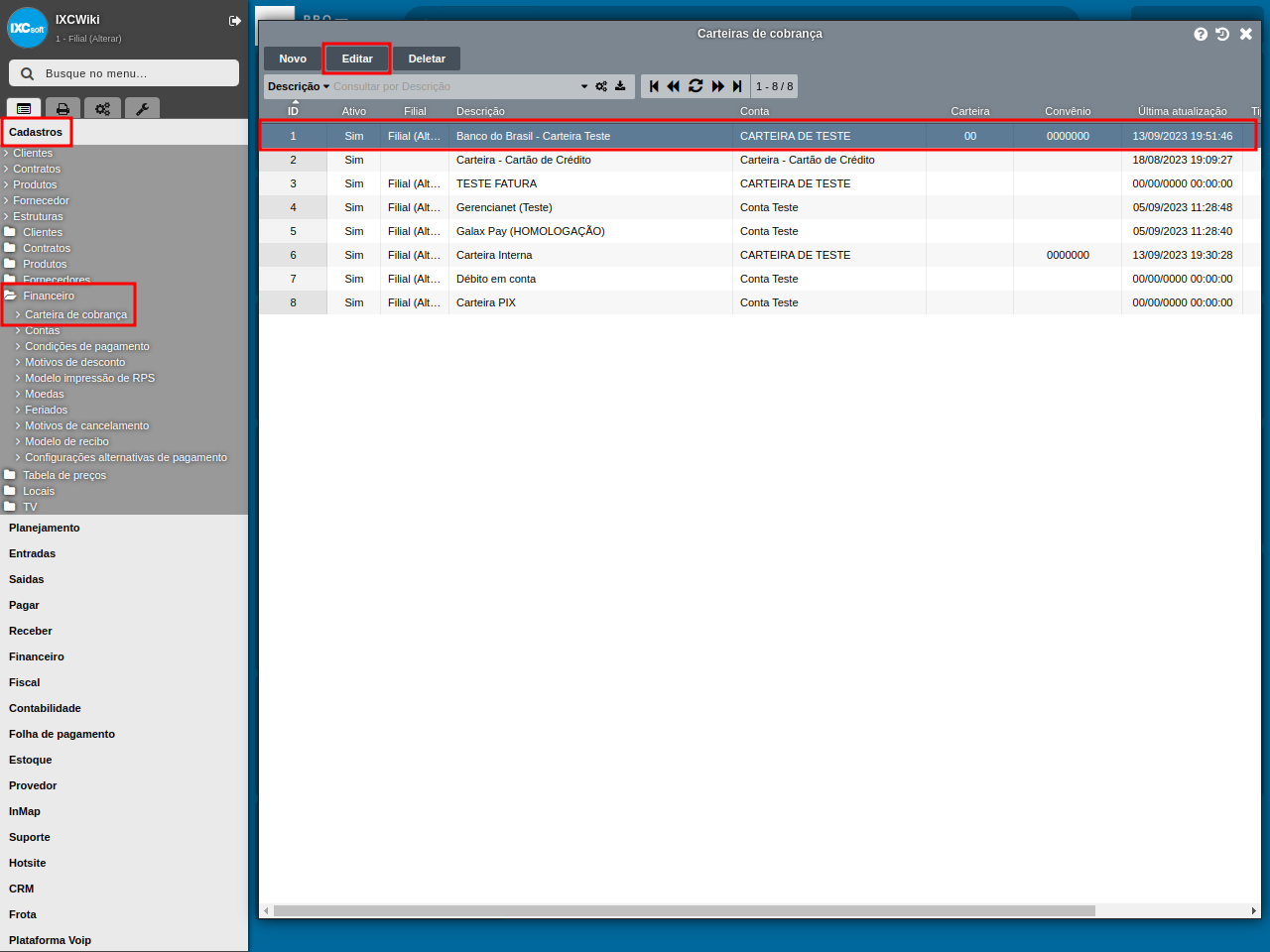This screenshot has height=952, width=1270.
Task: Click the horizontal scrollbar of the grid
Action: 685,910
